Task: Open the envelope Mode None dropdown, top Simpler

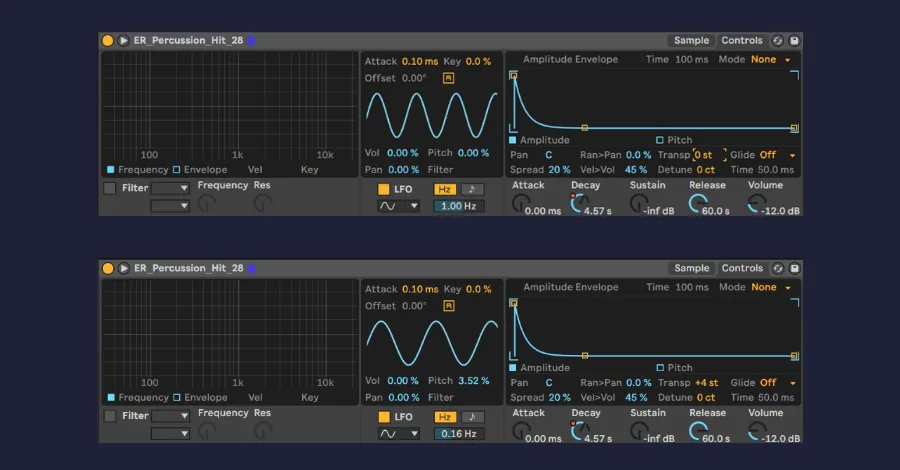Action: pos(771,59)
